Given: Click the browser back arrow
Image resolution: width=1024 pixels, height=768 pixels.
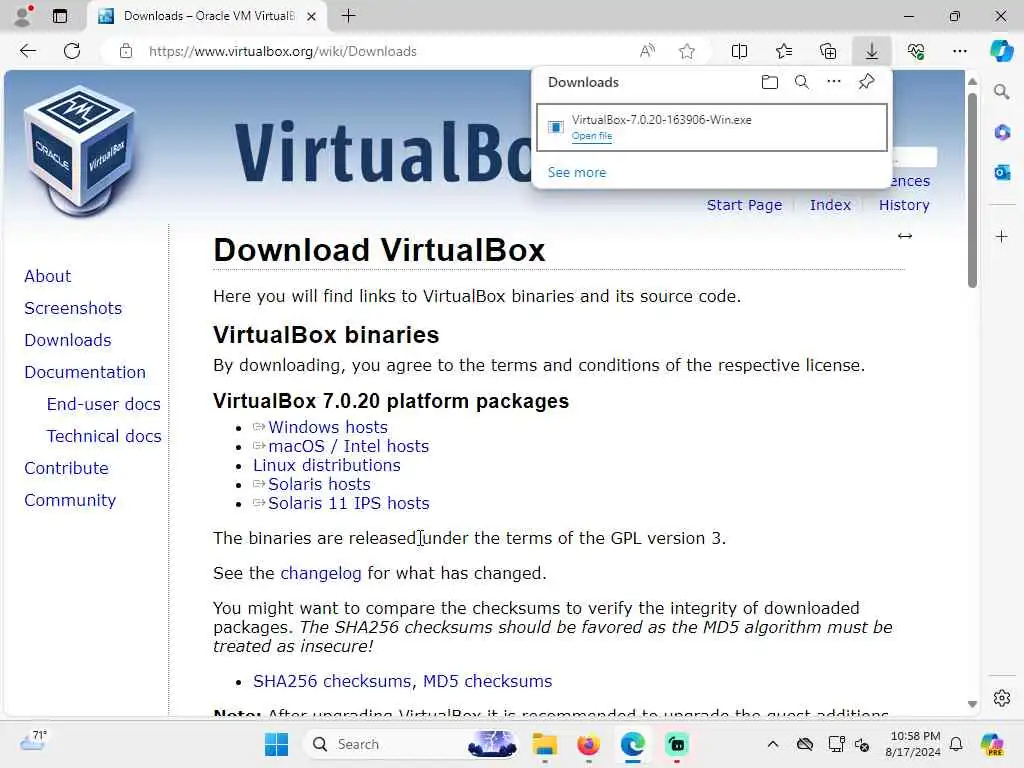Looking at the screenshot, I should pos(27,51).
